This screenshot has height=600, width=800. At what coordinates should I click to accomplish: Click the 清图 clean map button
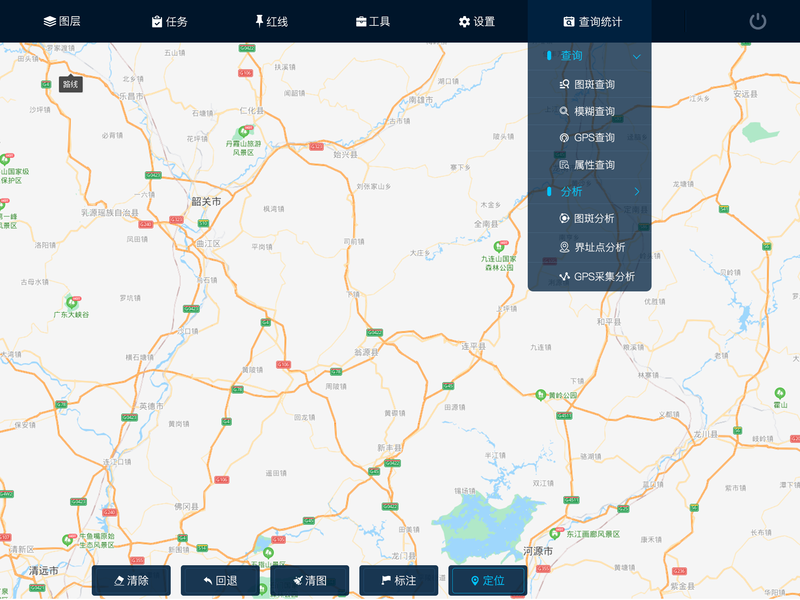[310, 580]
